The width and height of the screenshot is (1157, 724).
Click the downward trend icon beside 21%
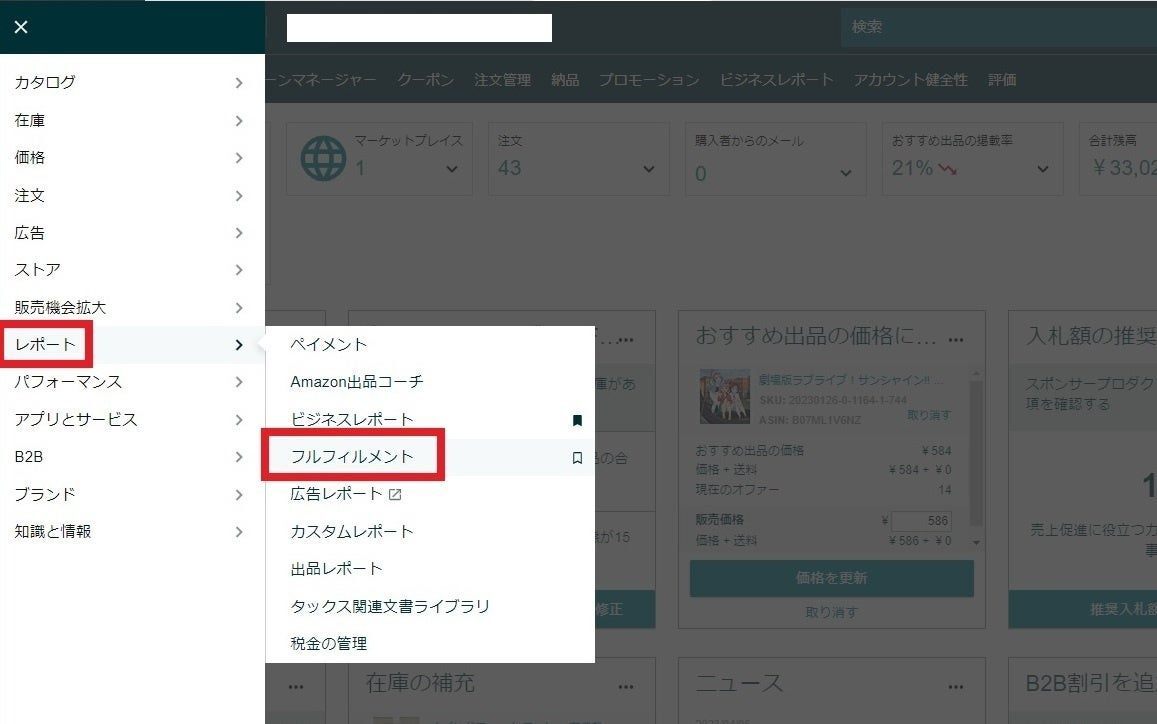point(948,170)
